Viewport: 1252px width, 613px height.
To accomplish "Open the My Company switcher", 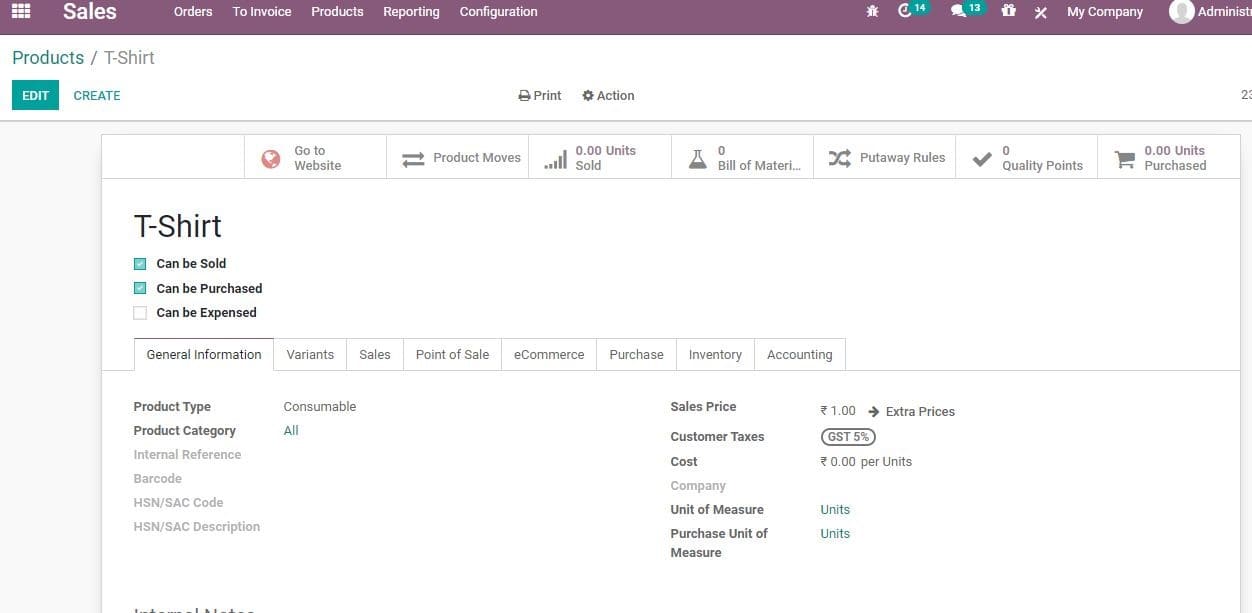I will tap(1104, 11).
